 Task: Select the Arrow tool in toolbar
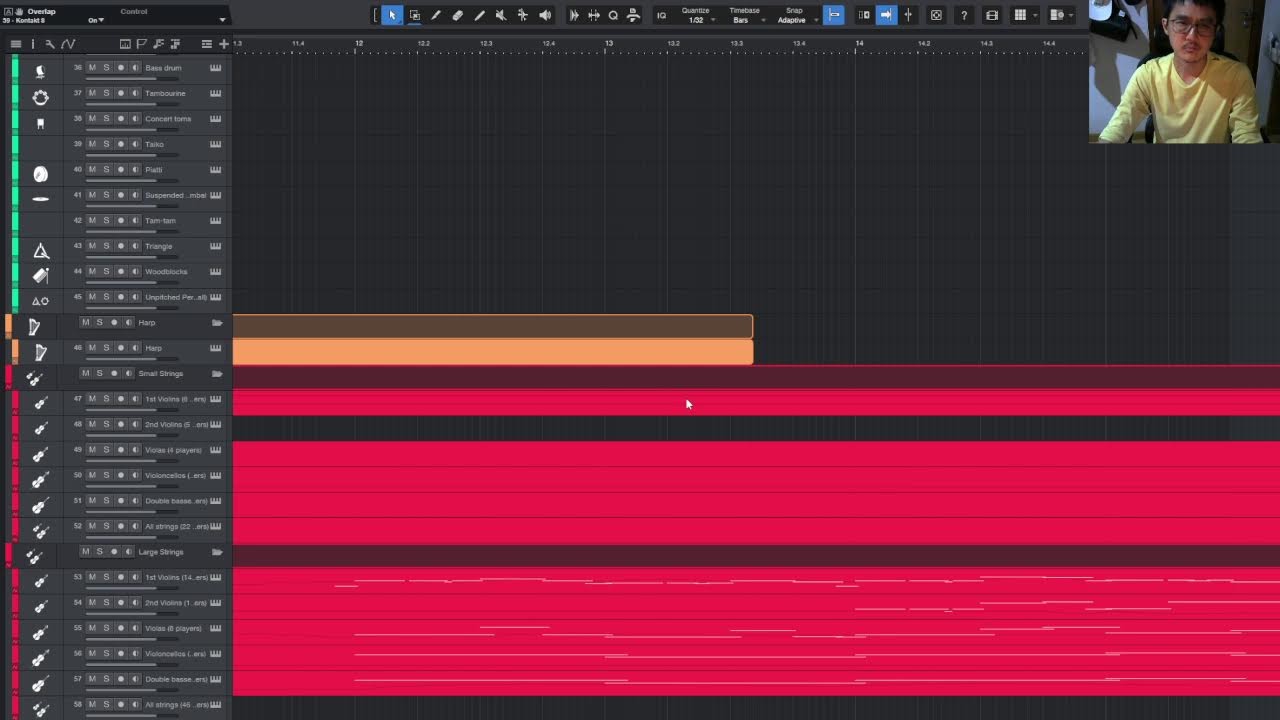pos(392,15)
